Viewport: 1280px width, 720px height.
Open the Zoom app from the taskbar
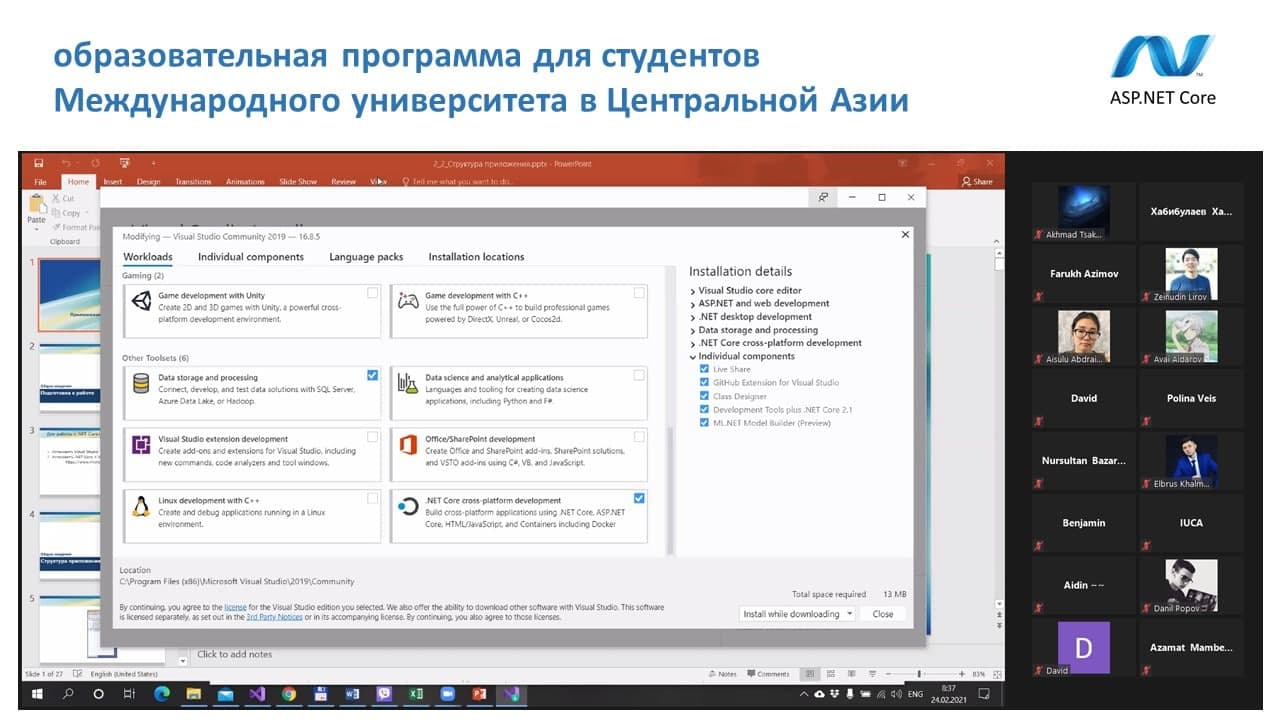(x=447, y=693)
